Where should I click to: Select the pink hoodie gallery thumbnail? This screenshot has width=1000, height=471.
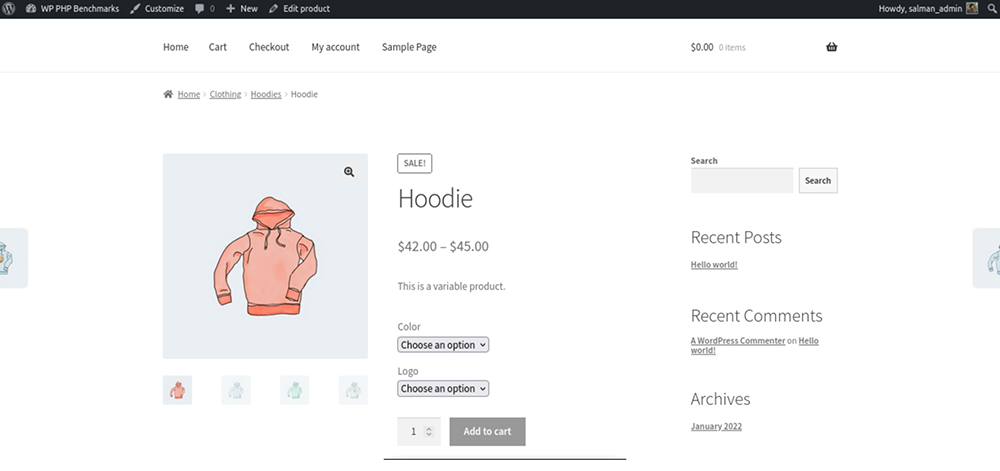[x=177, y=390]
